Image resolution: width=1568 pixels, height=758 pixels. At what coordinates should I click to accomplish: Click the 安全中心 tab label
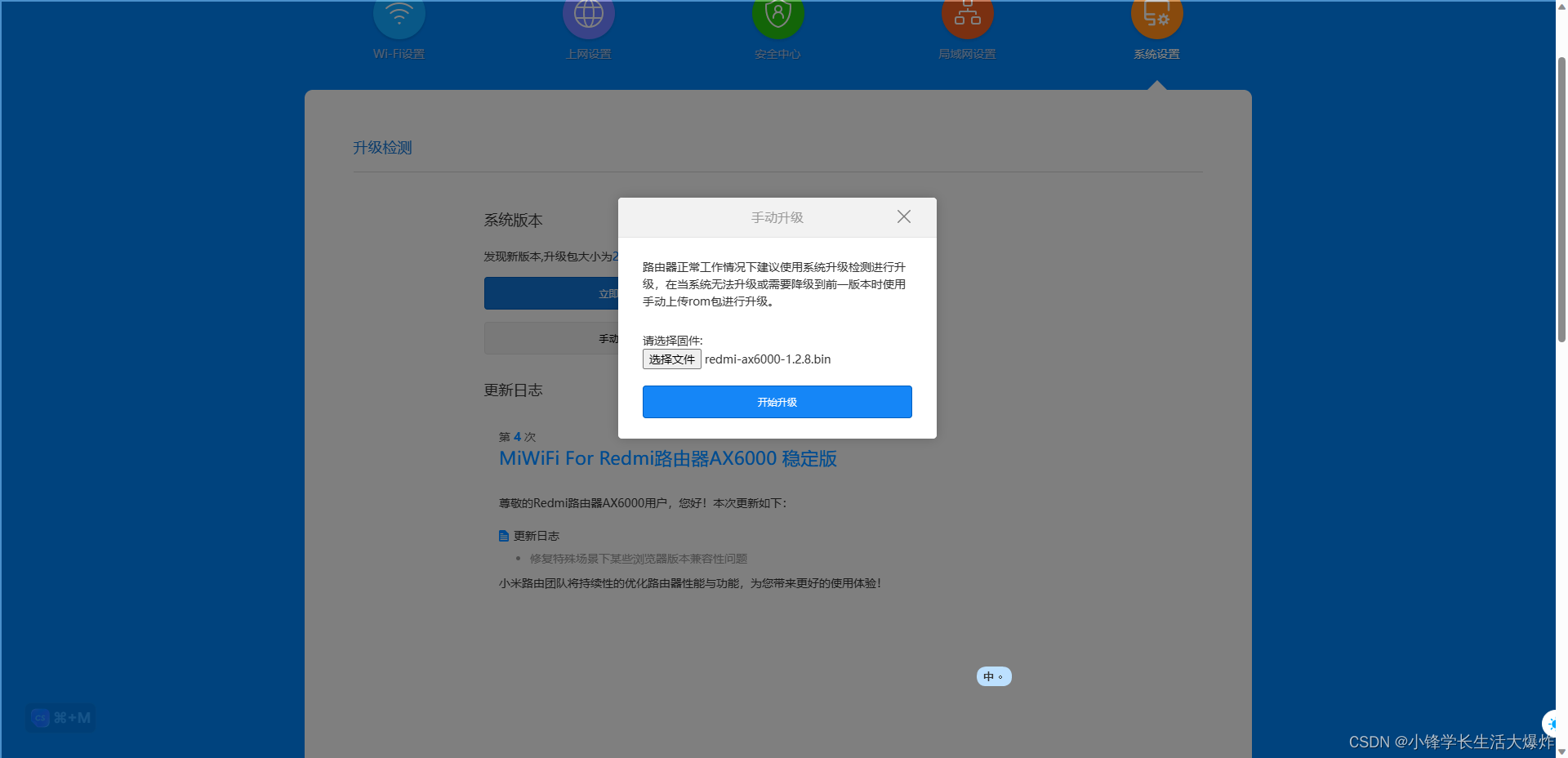pos(778,54)
